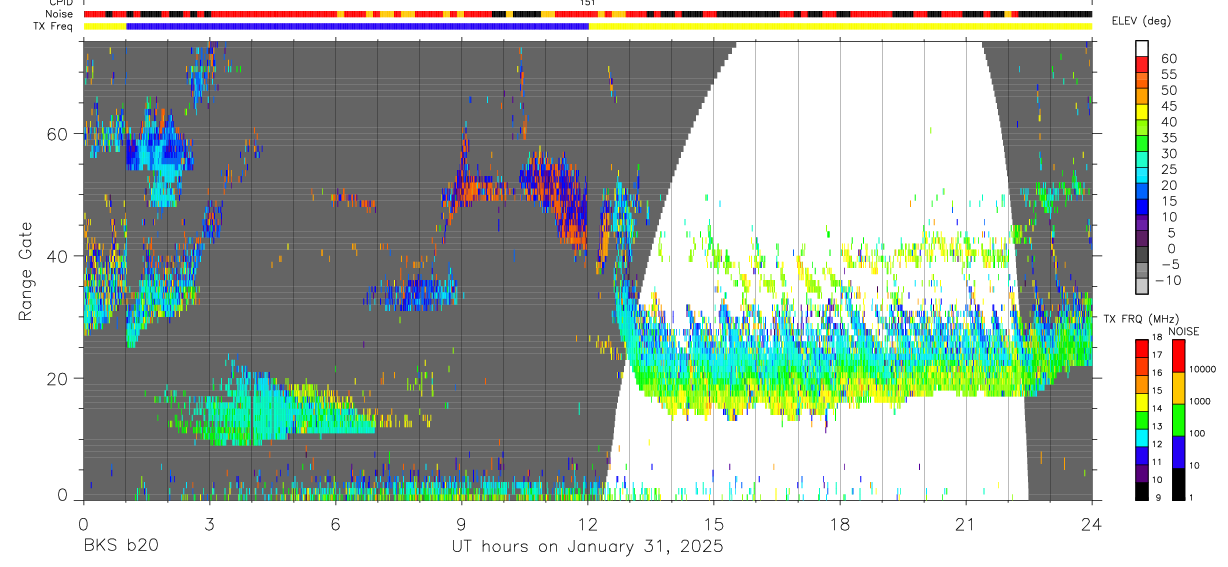Select ELEV colorbar green band between 30 and 35
This screenshot has width=1228, height=567.
(1141, 143)
